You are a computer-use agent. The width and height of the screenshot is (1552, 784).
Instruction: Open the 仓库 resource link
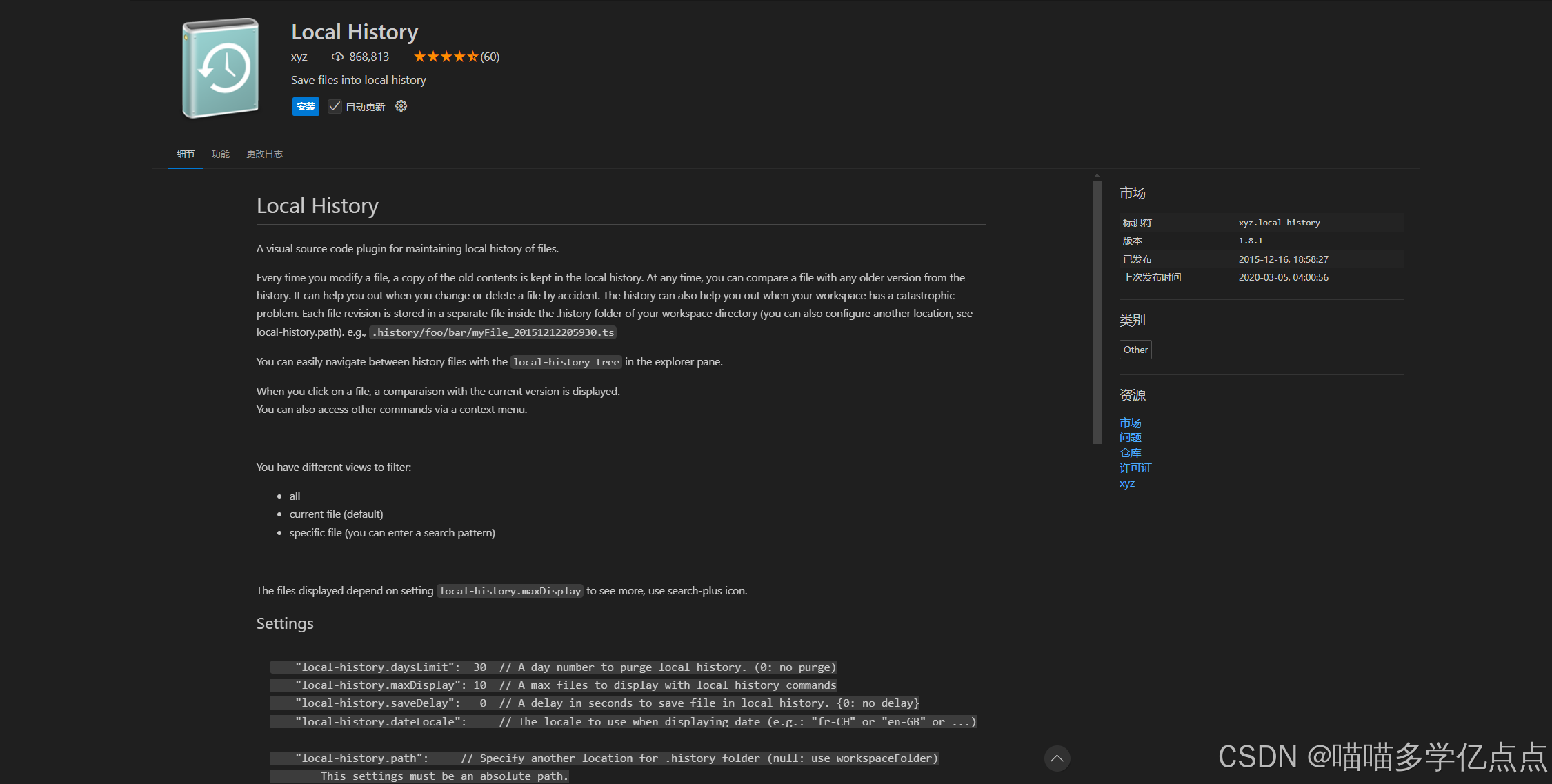click(1130, 453)
